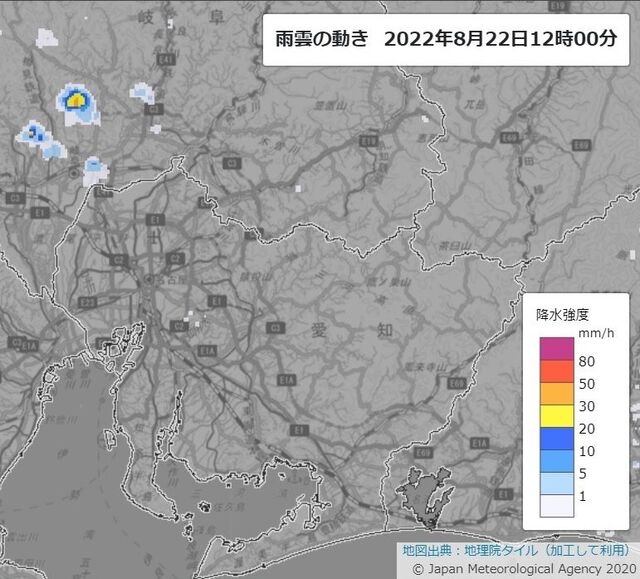Image resolution: width=640 pixels, height=579 pixels.
Task: Click the legend value 5
Action: click(582, 474)
